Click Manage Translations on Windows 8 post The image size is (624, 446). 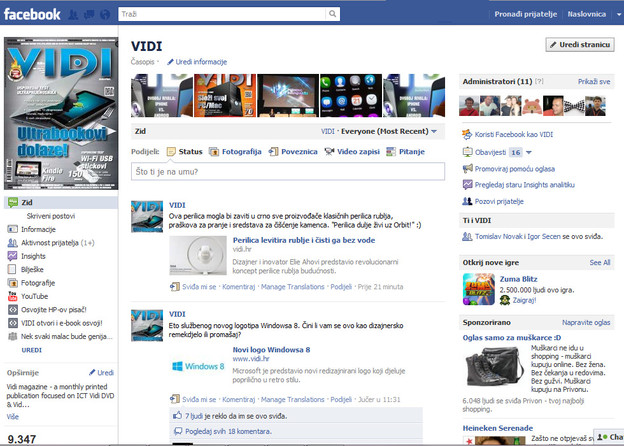click(292, 399)
